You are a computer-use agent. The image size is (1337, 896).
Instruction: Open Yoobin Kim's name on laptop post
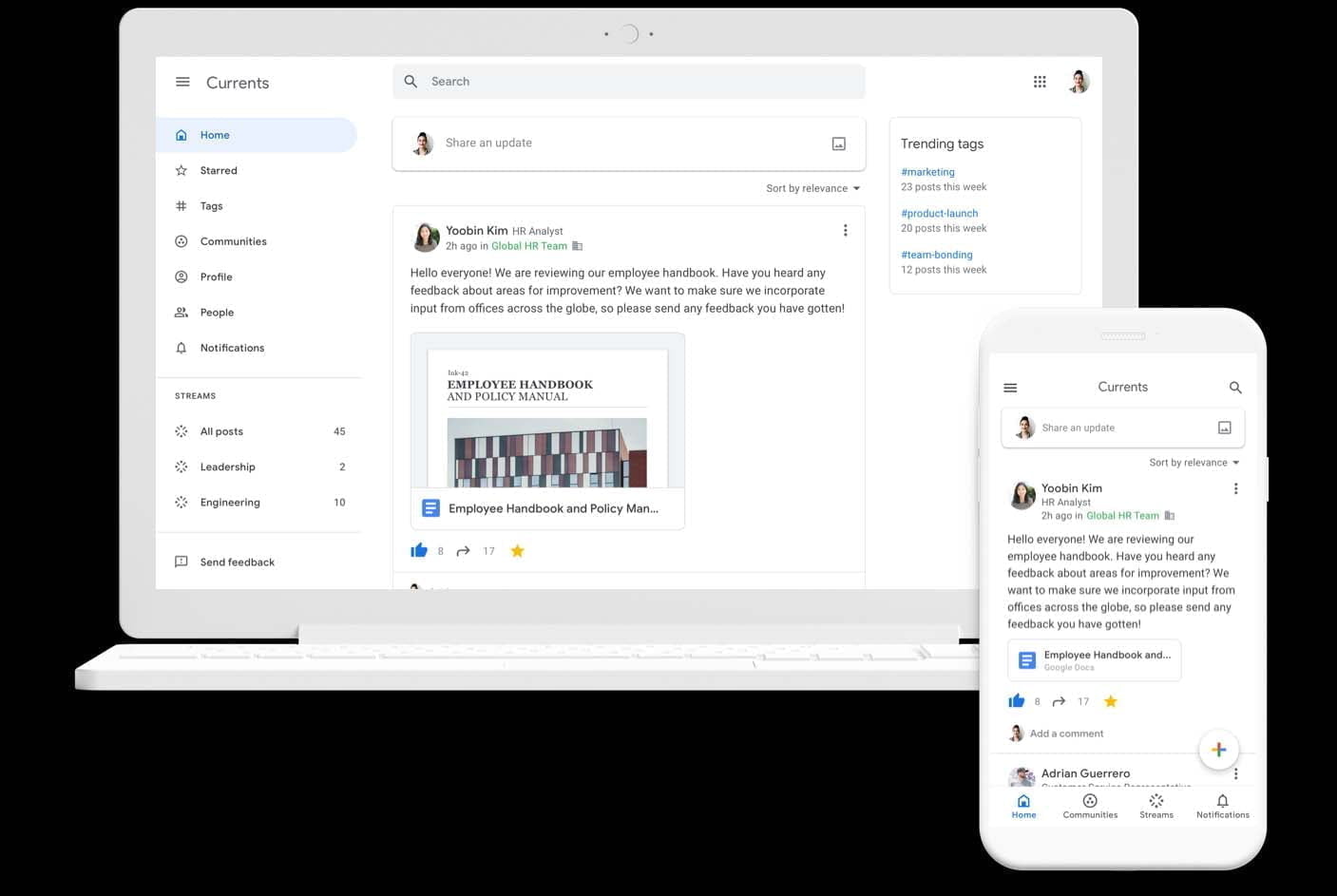pos(476,231)
